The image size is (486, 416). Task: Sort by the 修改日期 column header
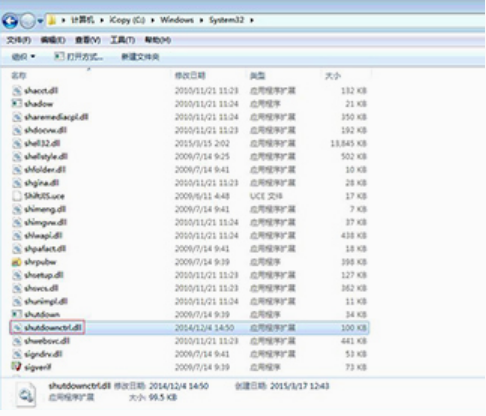tap(190, 76)
